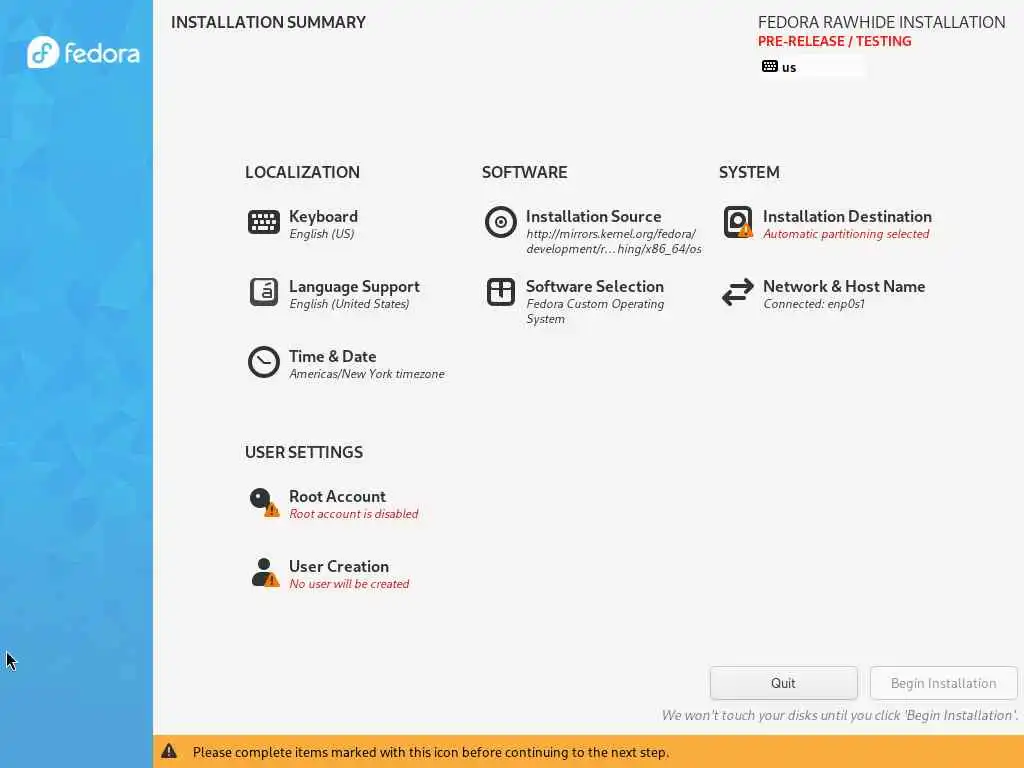1024x768 pixels.
Task: Click 'Fedora Custom Operating System' text
Action: click(x=595, y=311)
